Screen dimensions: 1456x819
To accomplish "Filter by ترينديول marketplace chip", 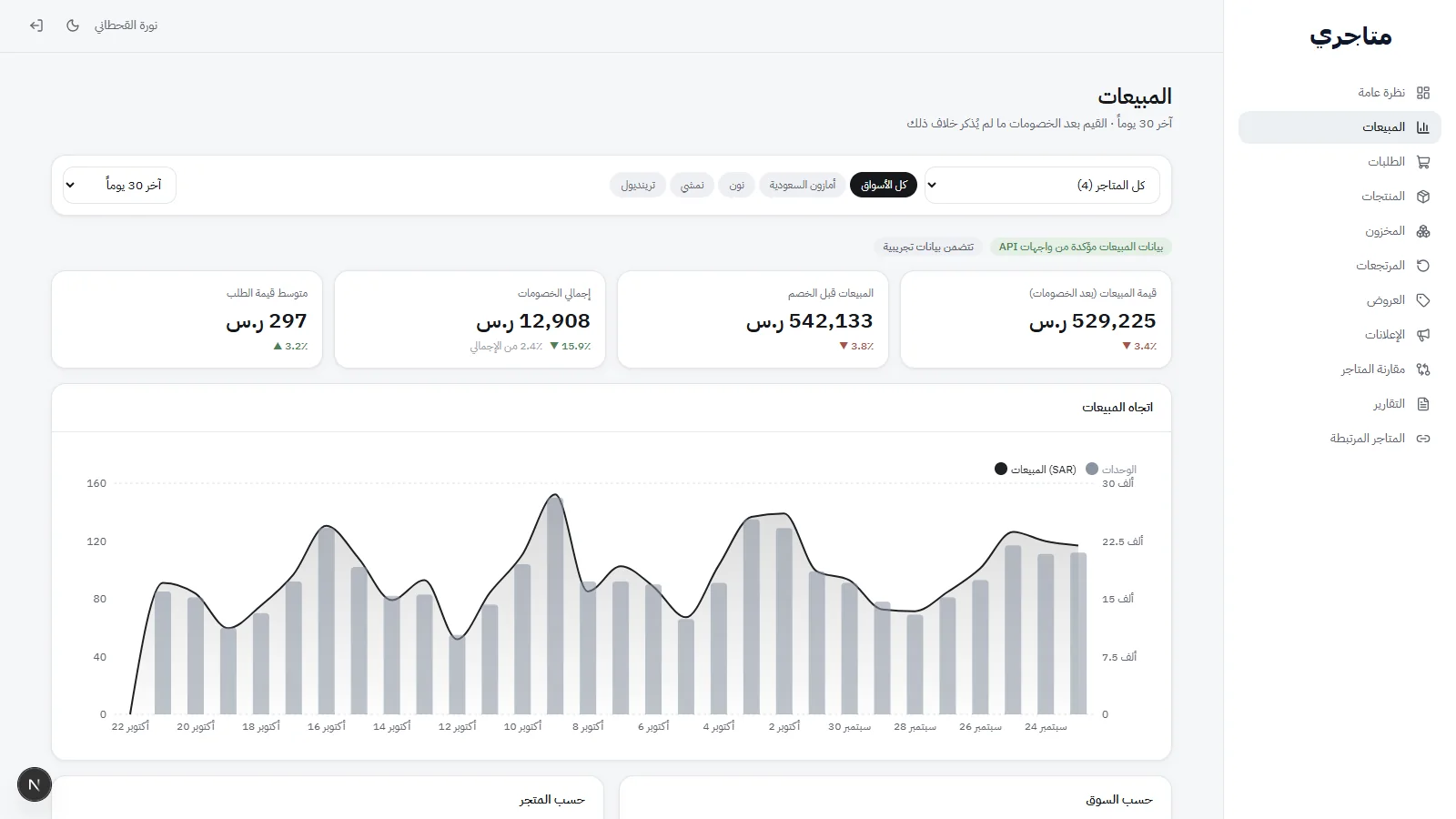I will coord(638,185).
